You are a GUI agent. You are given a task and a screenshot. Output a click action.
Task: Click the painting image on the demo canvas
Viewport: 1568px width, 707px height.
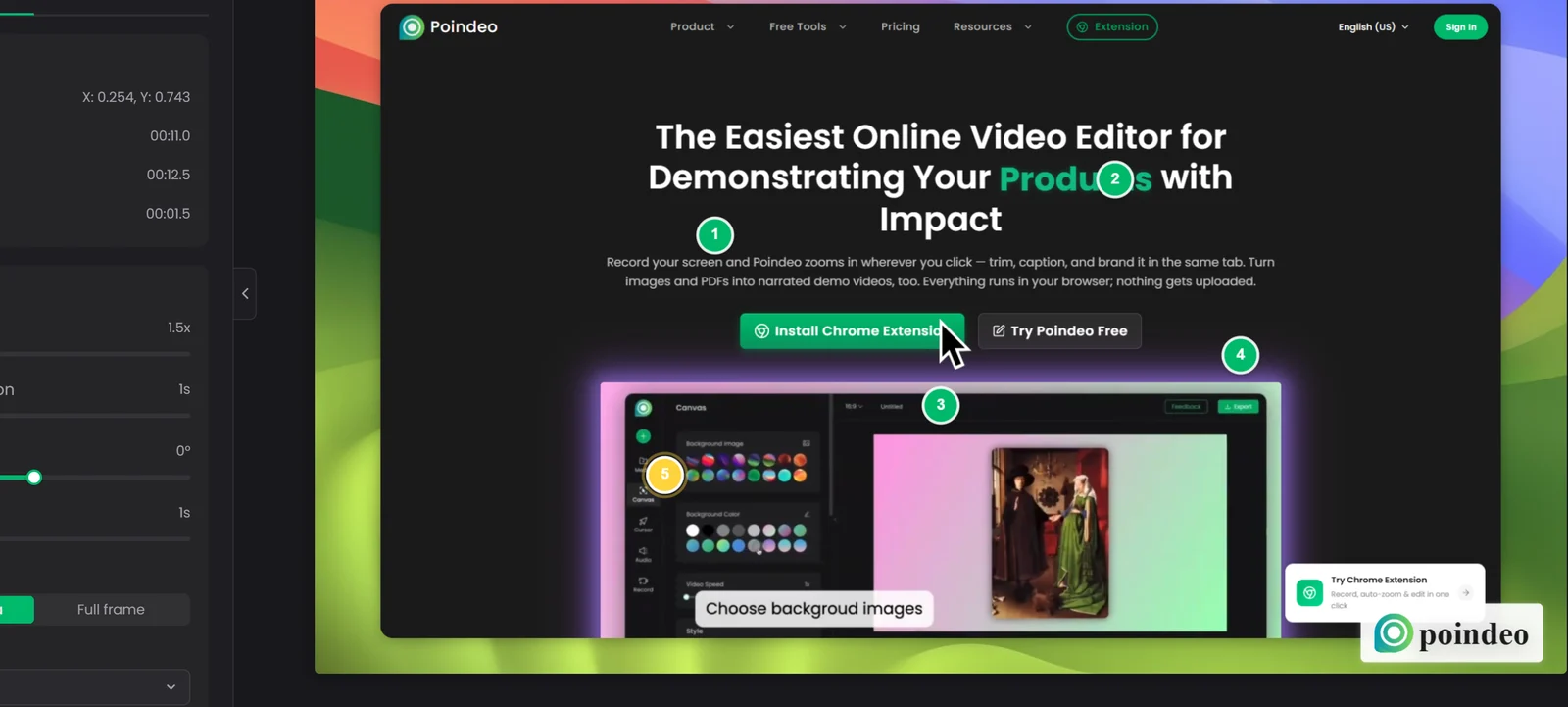(1050, 532)
